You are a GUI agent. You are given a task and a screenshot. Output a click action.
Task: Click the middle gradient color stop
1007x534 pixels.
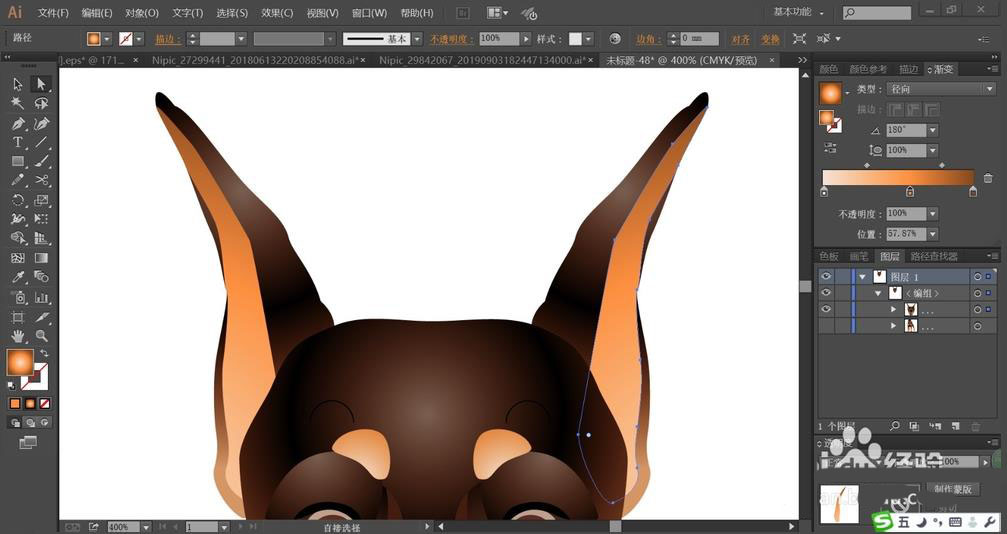point(909,191)
